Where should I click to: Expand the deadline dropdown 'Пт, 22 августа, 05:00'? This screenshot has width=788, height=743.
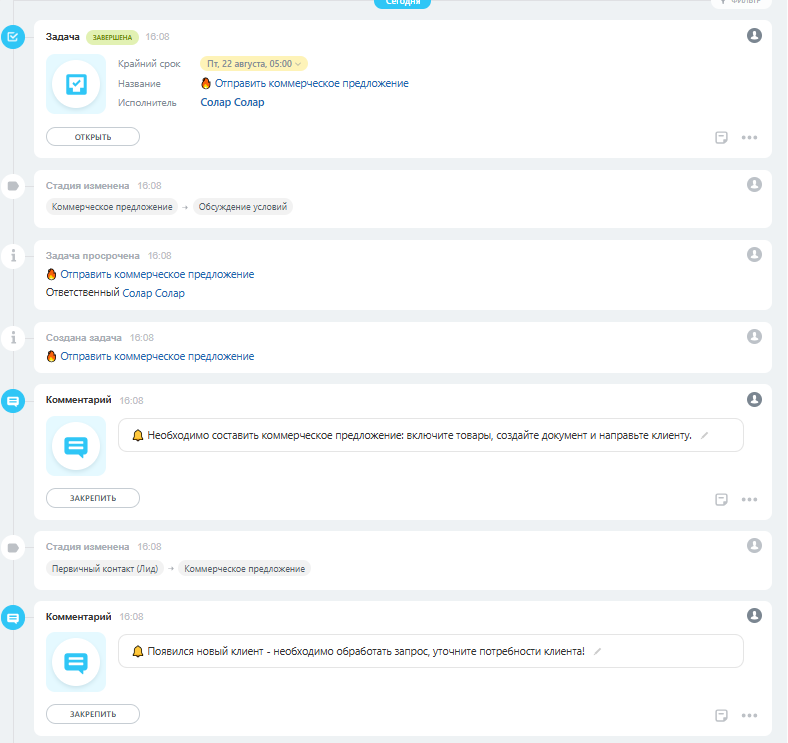click(x=254, y=63)
